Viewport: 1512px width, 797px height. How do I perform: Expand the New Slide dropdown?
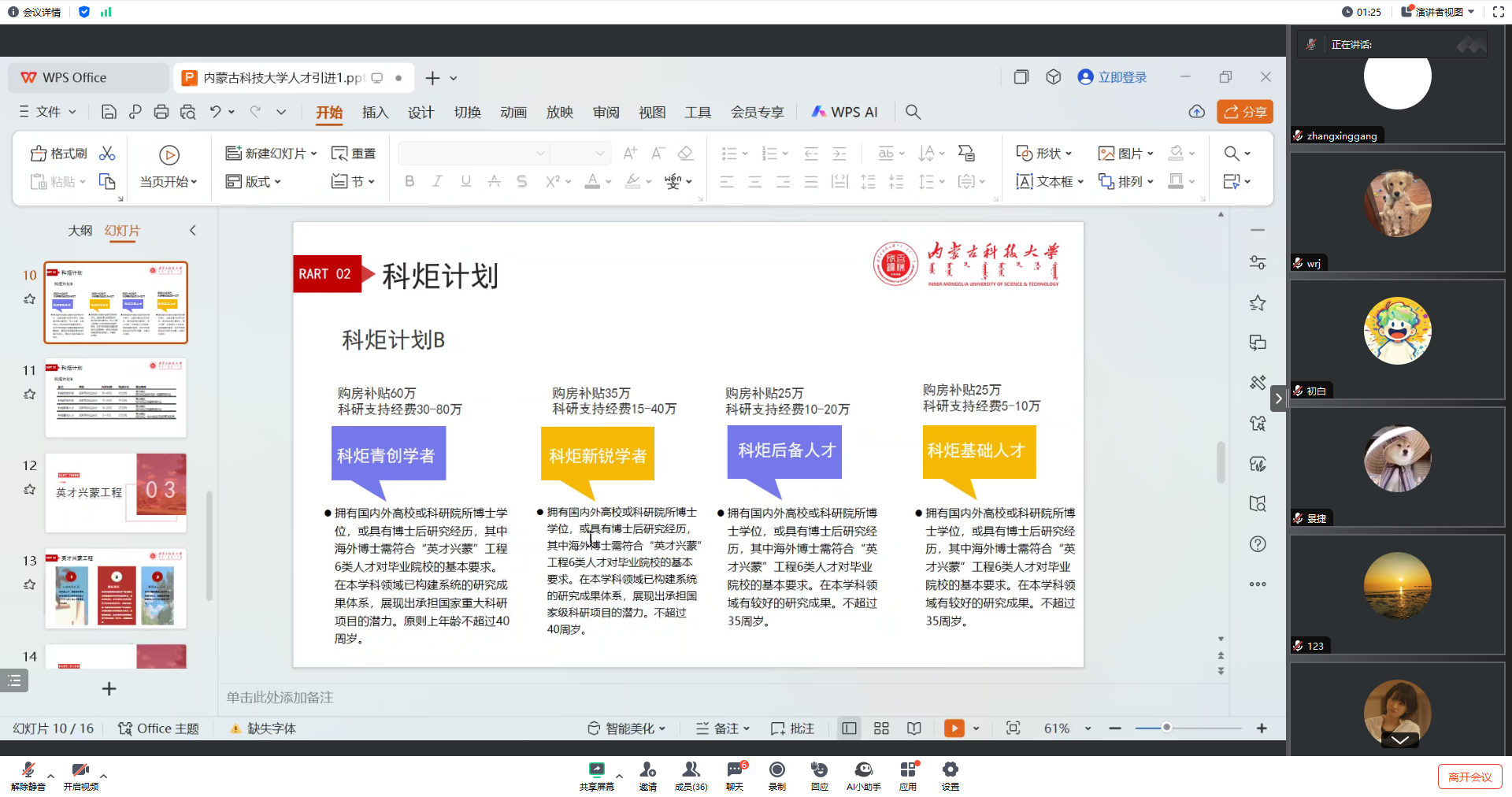point(313,154)
